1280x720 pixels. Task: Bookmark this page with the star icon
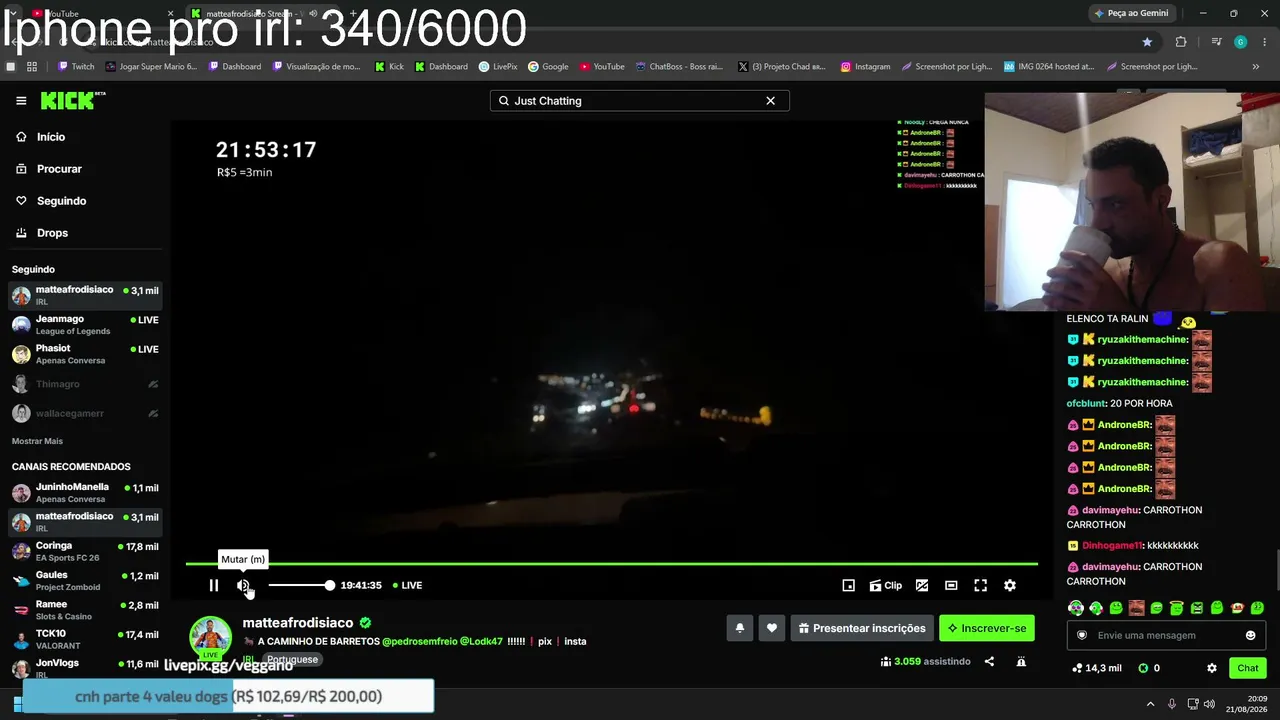tap(1147, 42)
